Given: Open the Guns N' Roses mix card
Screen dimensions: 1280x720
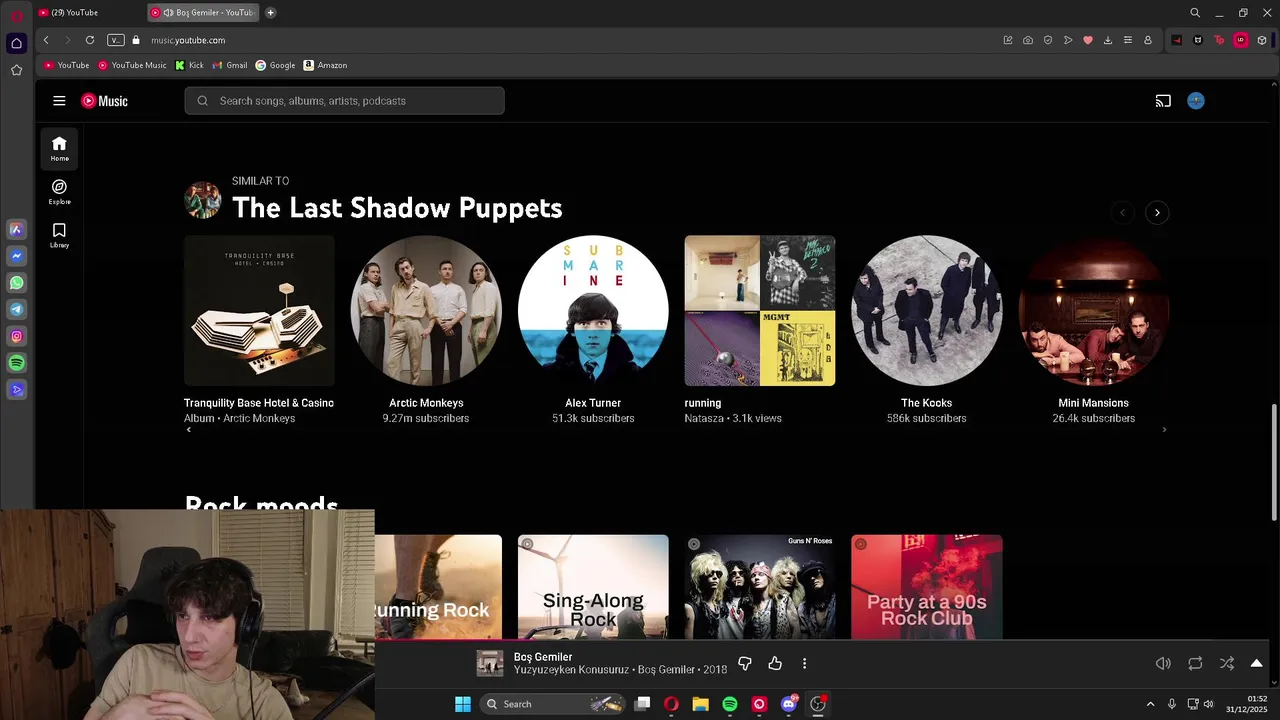Looking at the screenshot, I should point(760,587).
